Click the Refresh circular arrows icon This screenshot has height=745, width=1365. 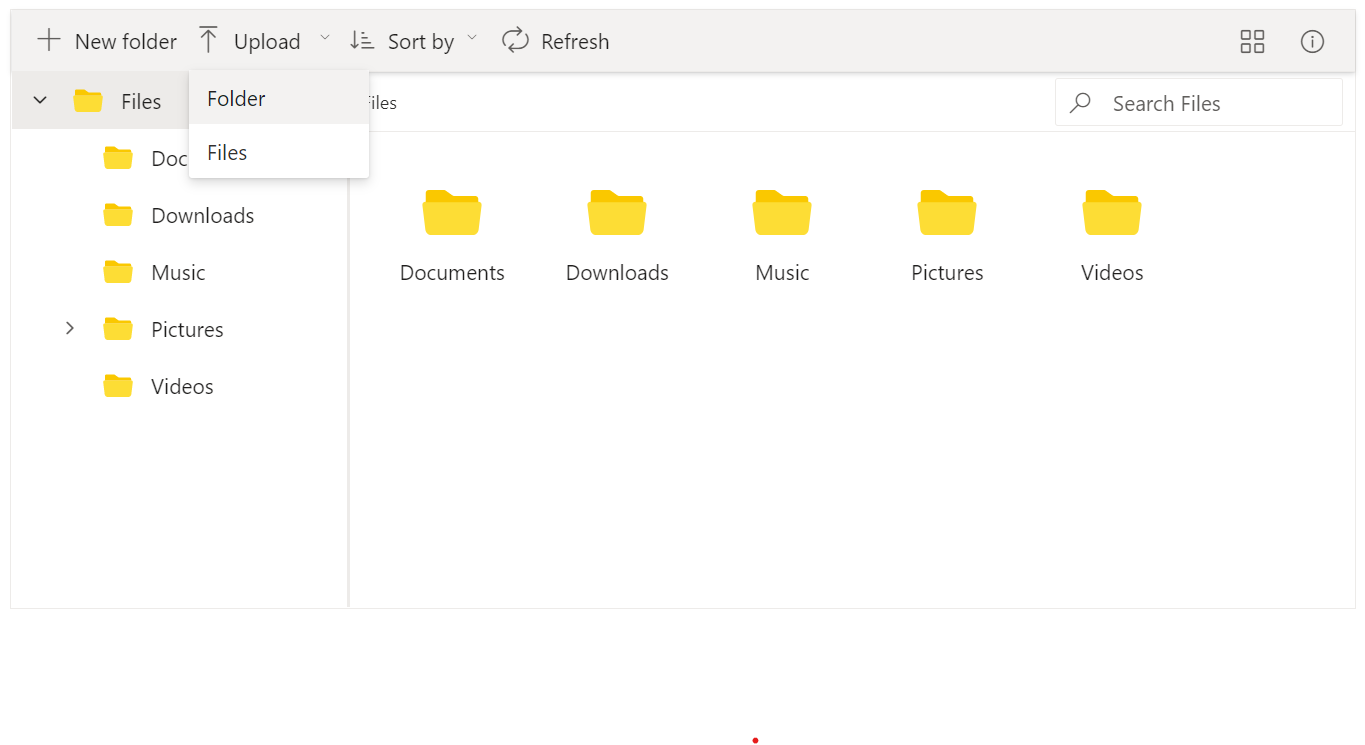coord(515,41)
